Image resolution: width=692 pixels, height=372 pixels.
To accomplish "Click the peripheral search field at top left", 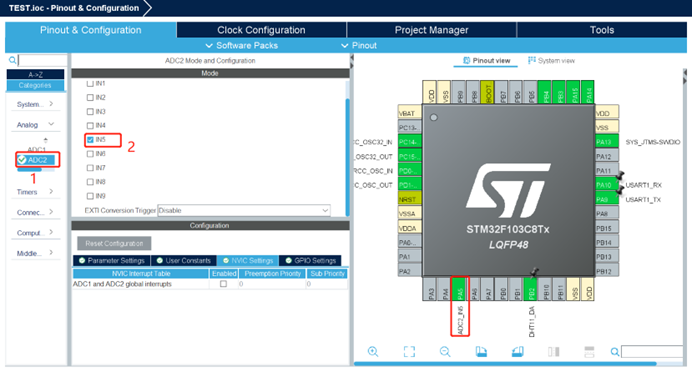I will coord(42,60).
